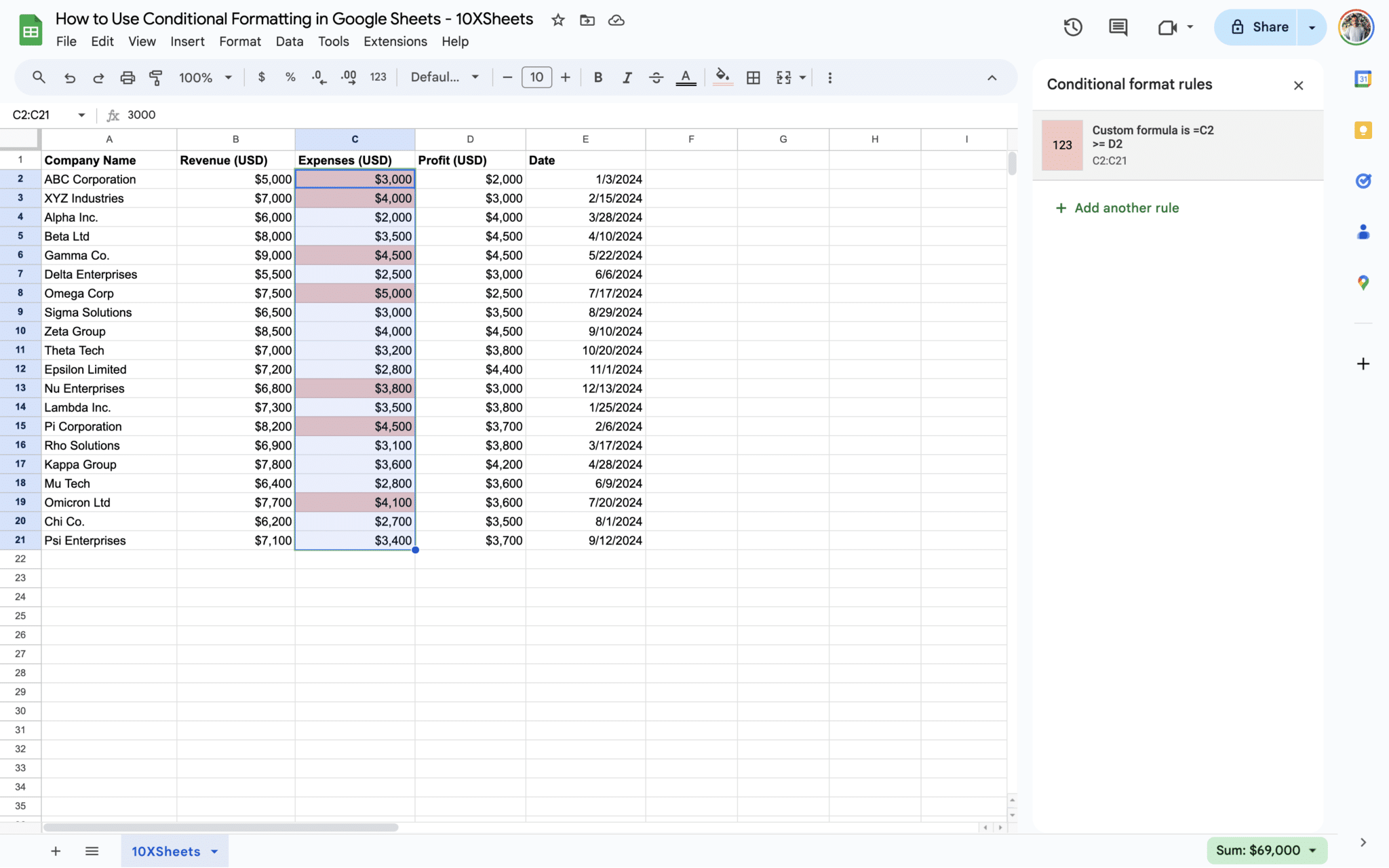Open the Data menu
Image resolution: width=1389 pixels, height=868 pixels.
click(x=290, y=41)
